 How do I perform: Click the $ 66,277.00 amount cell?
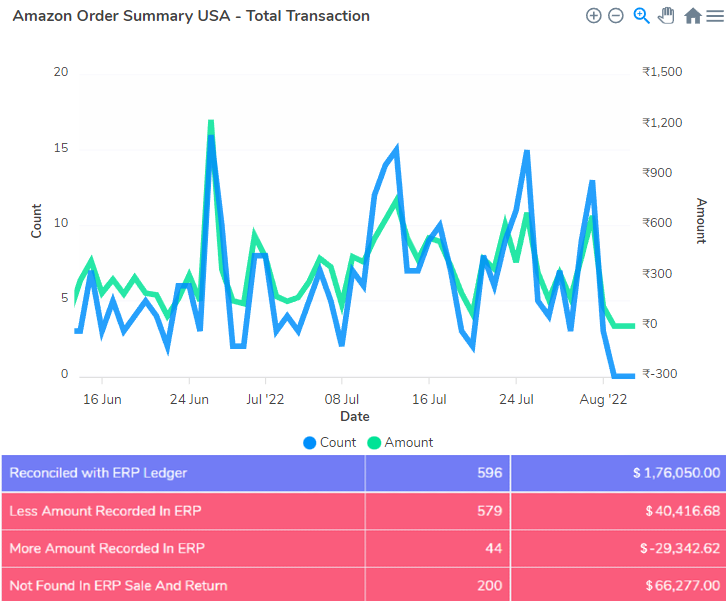click(618, 585)
